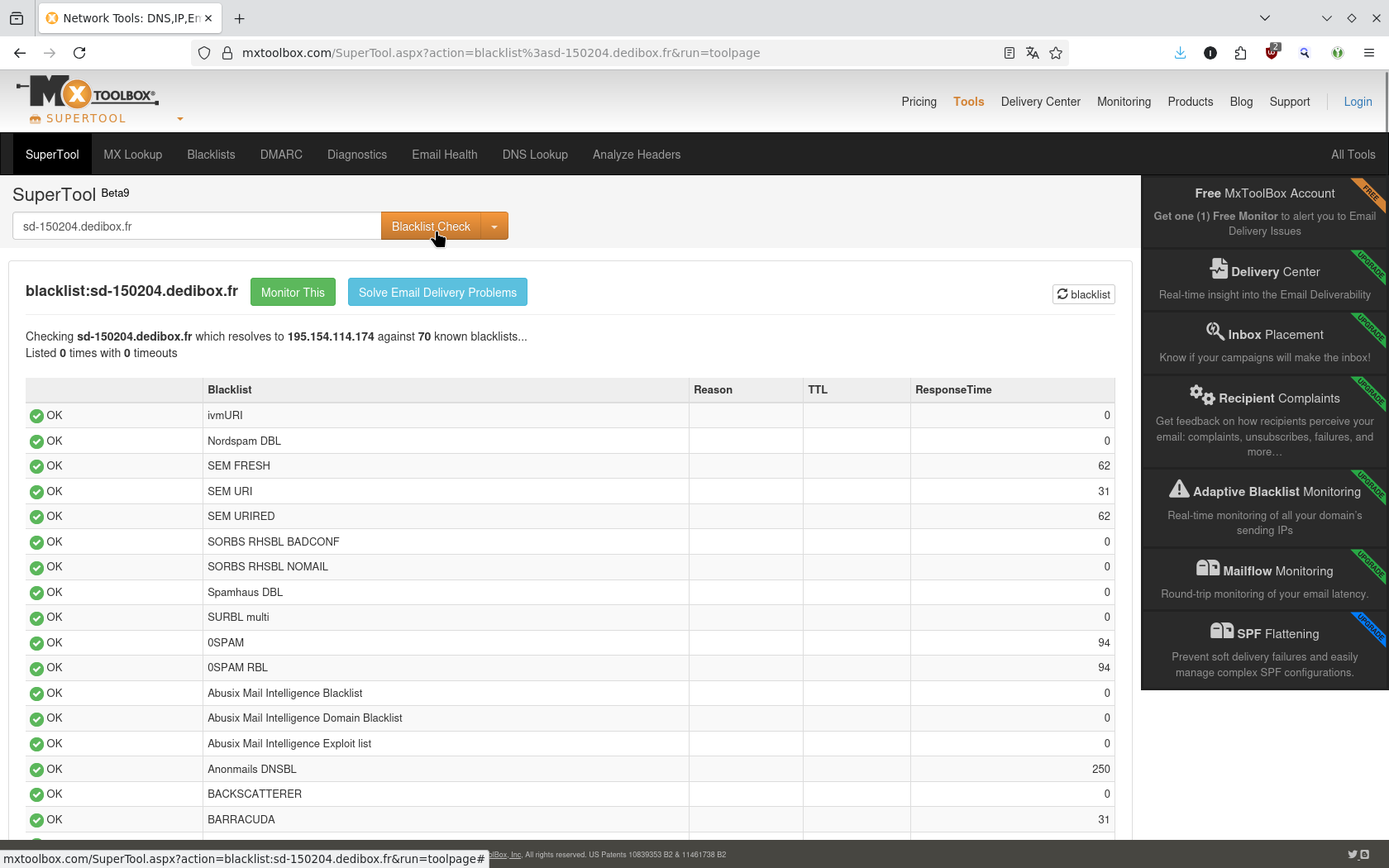This screenshot has width=1389, height=868.
Task: Open the browser downloads icon
Action: [1180, 53]
